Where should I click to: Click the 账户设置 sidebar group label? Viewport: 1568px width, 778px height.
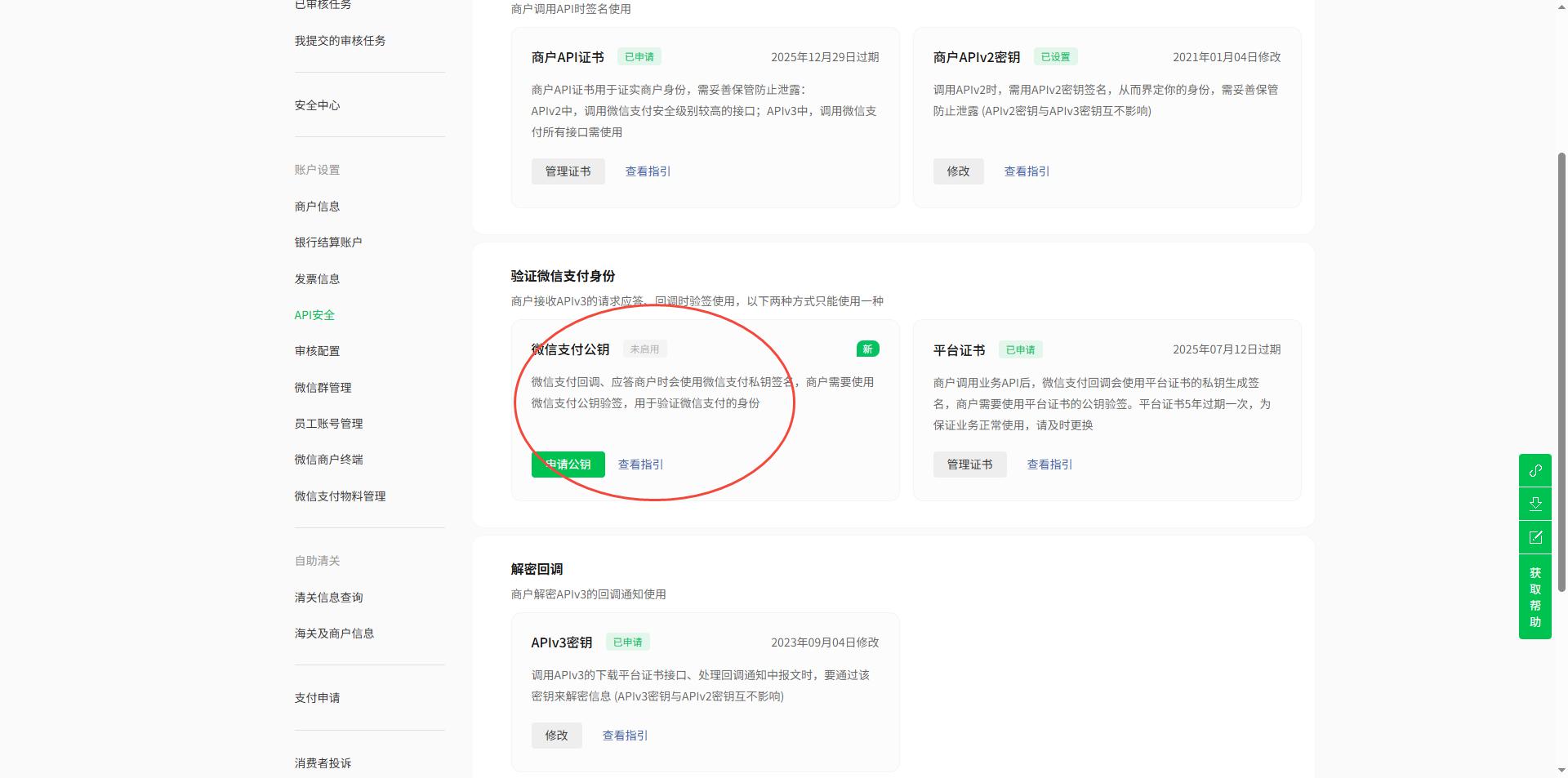pos(317,170)
